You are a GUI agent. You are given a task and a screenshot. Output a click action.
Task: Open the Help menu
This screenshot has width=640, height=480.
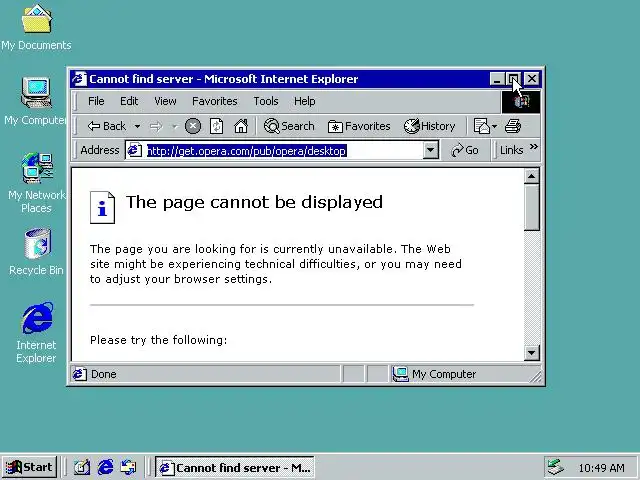click(304, 101)
